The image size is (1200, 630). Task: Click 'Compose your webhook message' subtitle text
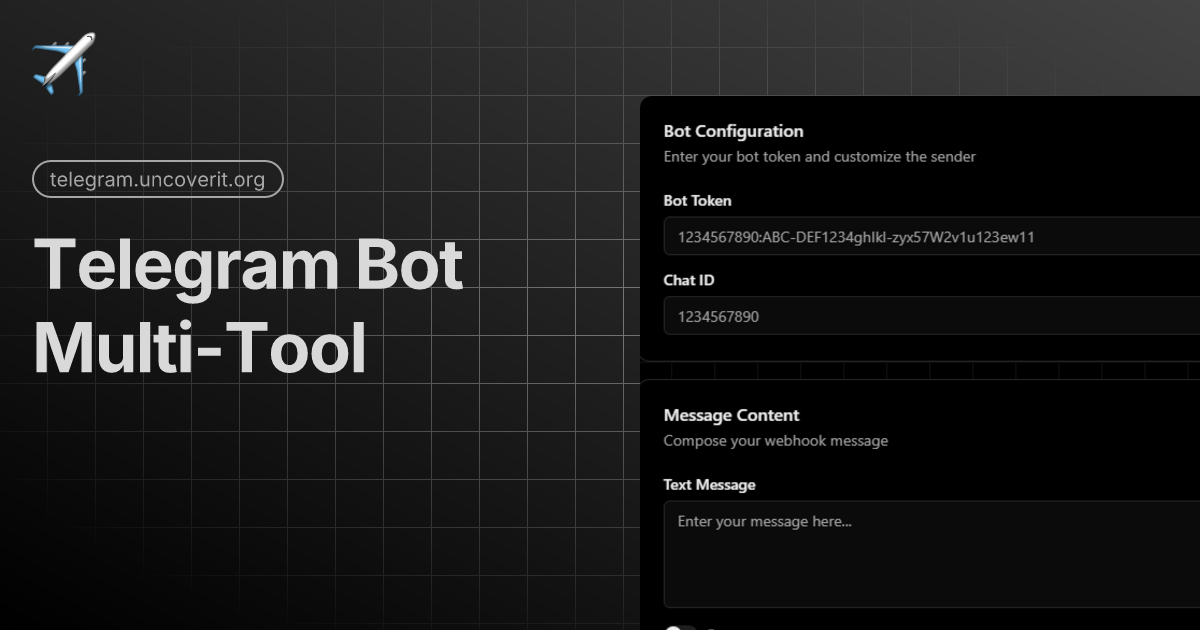(776, 440)
